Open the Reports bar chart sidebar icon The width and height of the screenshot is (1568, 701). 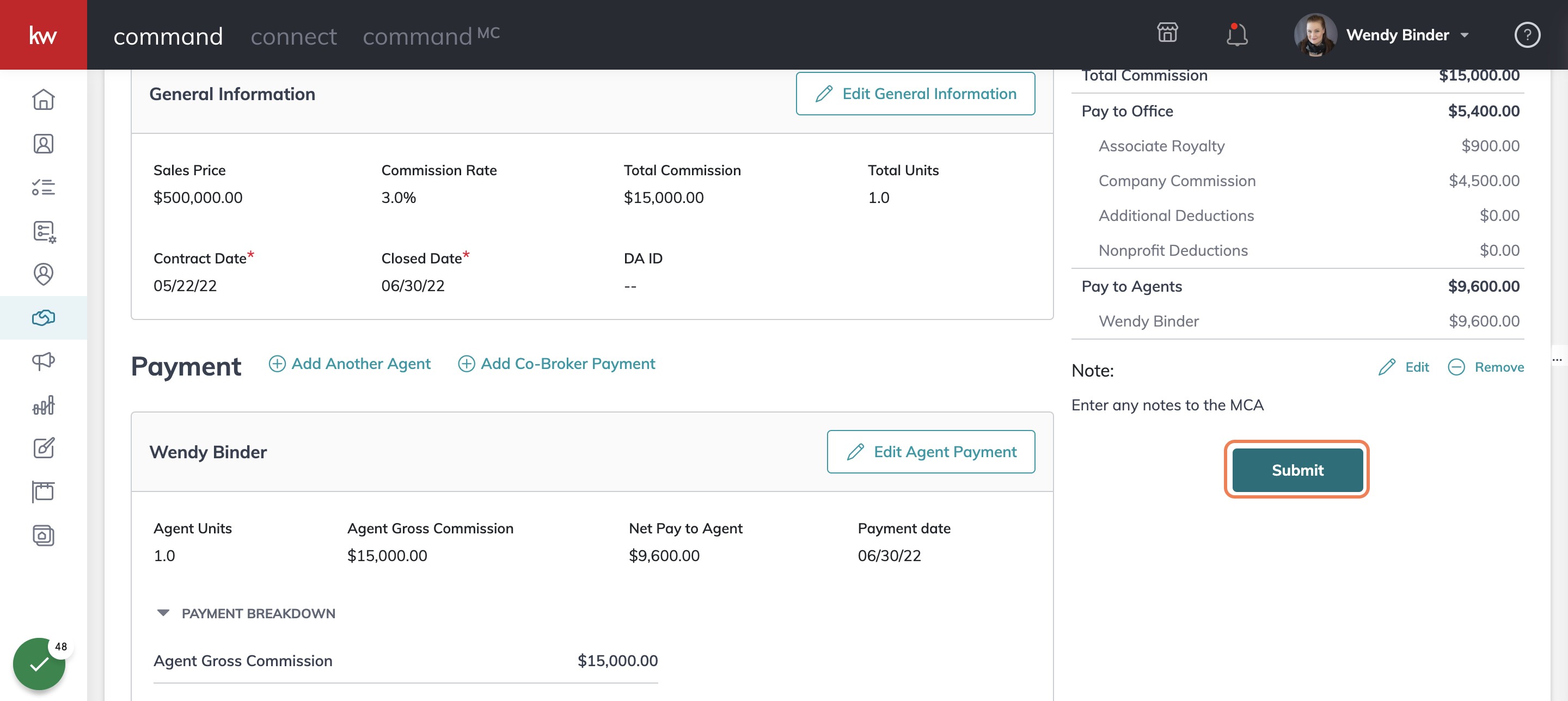pos(43,405)
